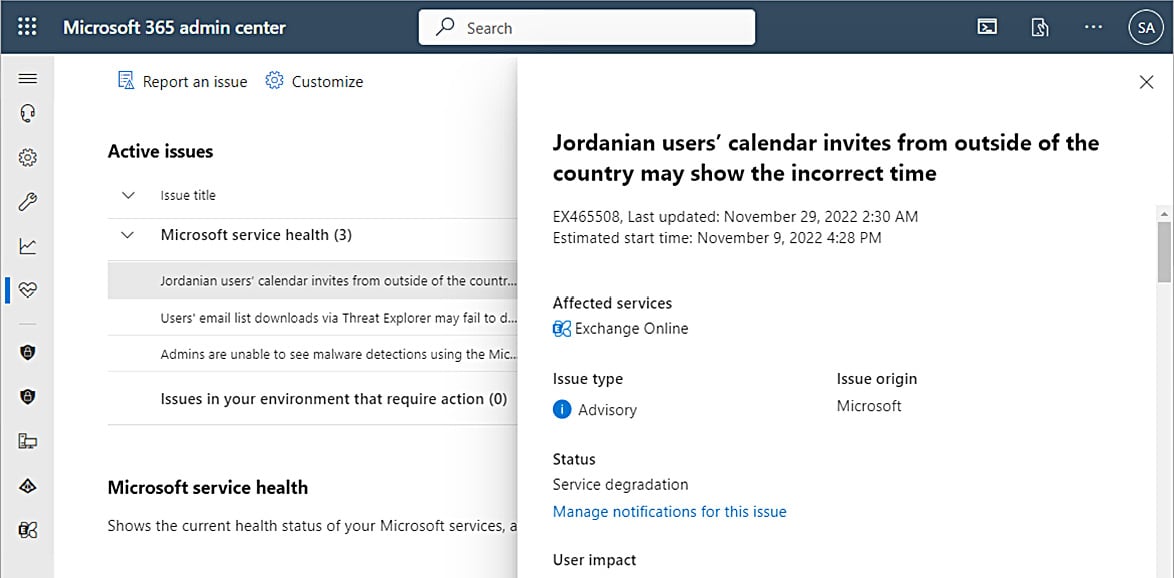Image resolution: width=1174 pixels, height=578 pixels.
Task: Select the Admins unable to see malware detections issue
Action: pos(313,354)
